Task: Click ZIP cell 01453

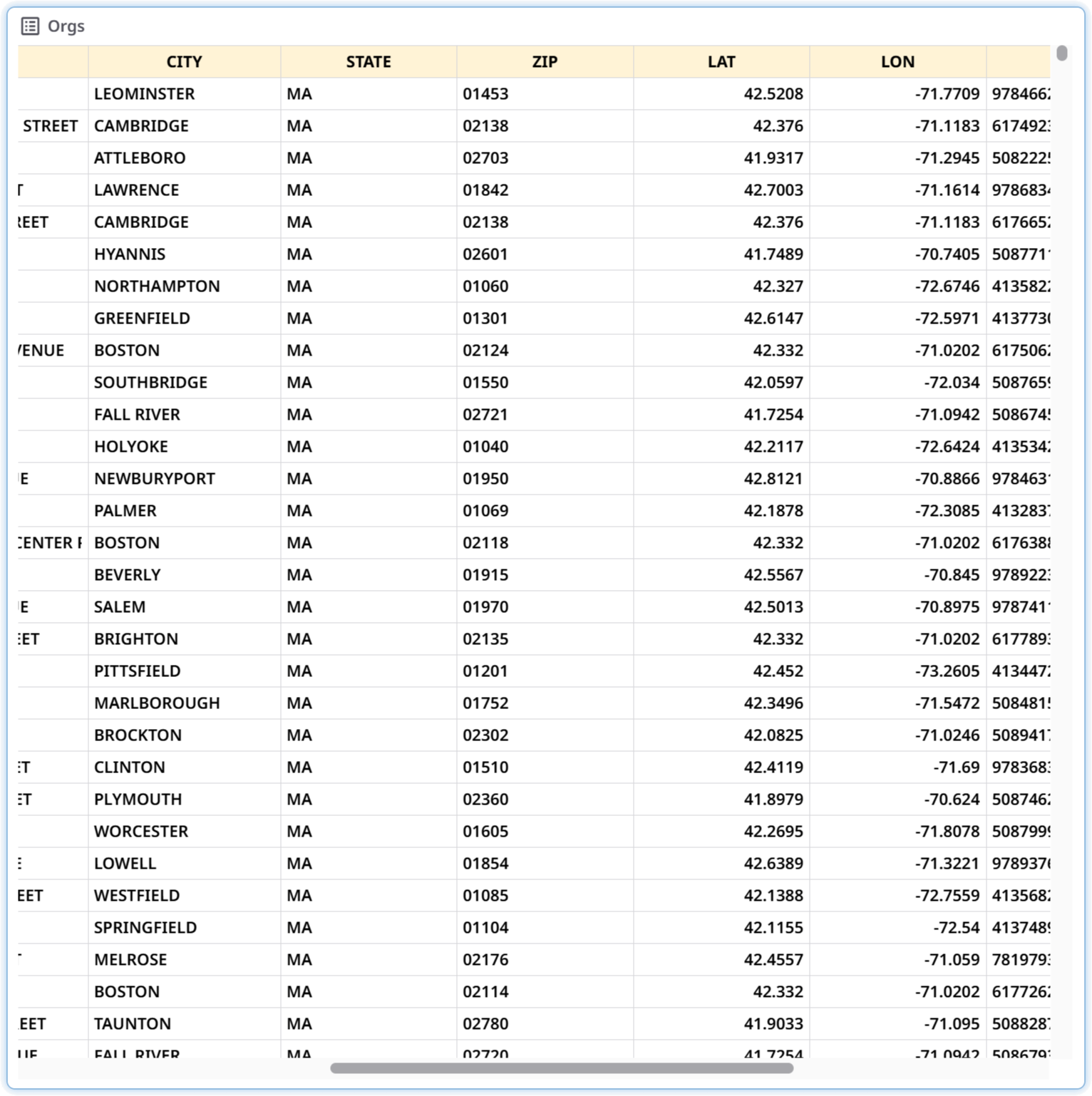Action: click(545, 94)
